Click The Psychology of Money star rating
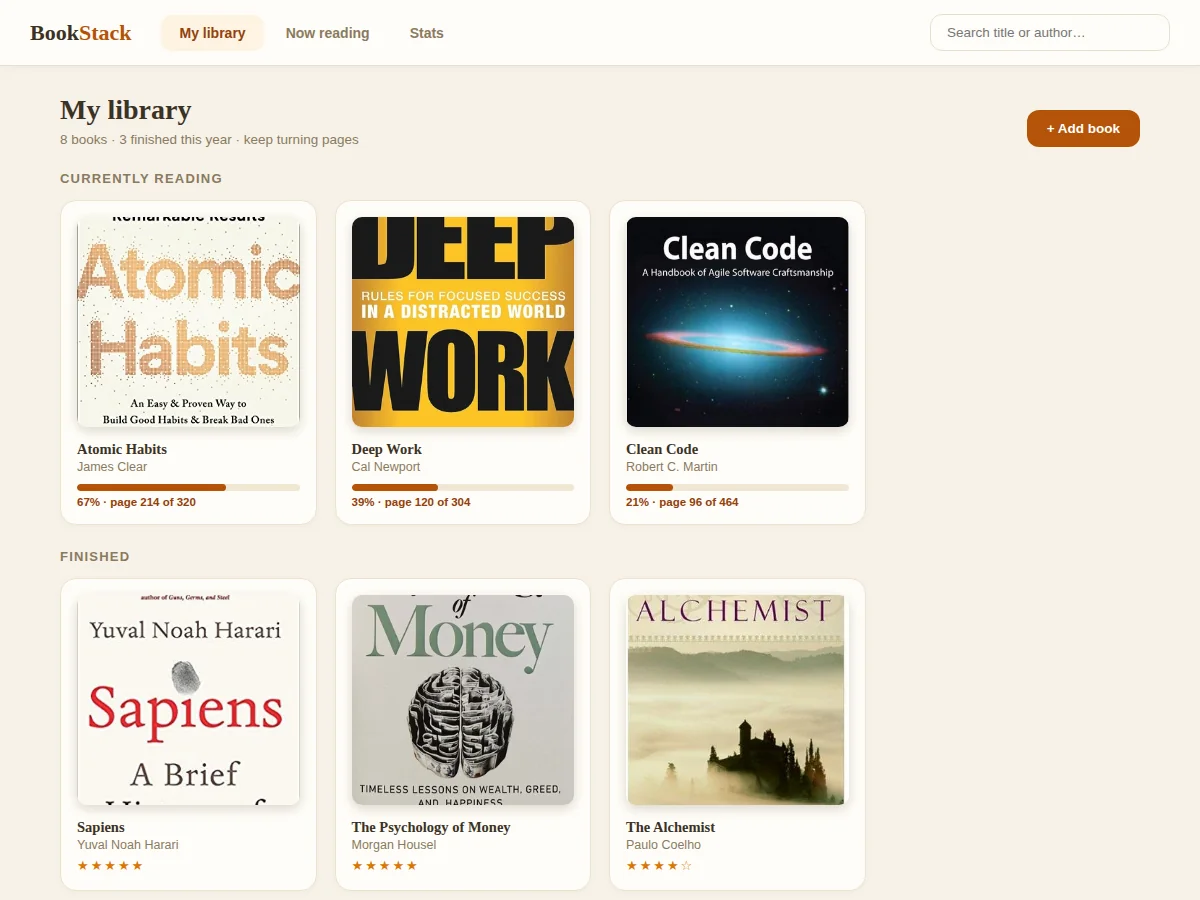 click(385, 865)
